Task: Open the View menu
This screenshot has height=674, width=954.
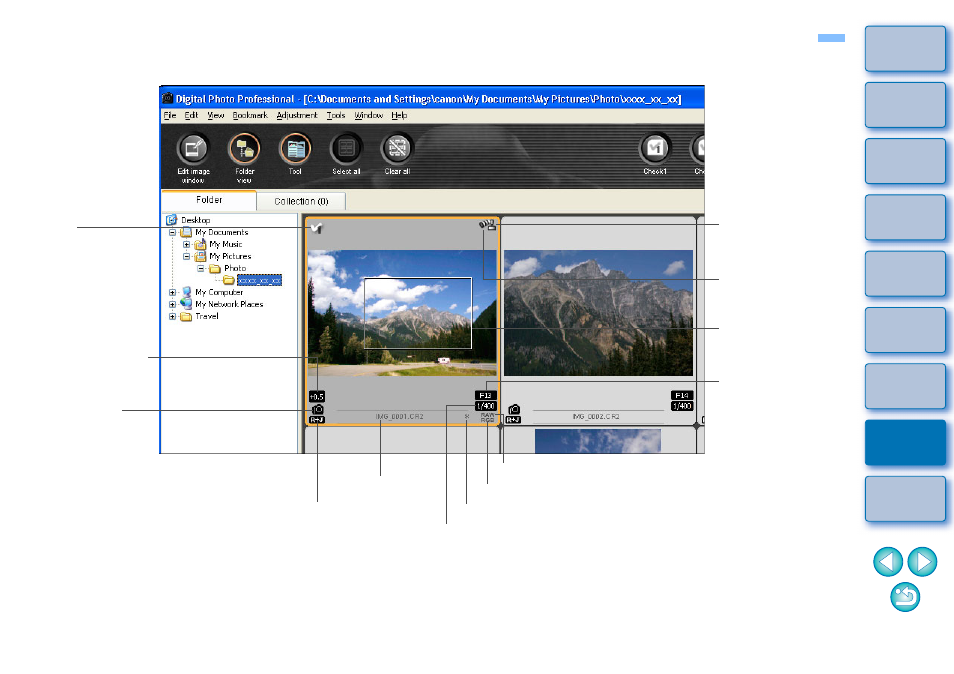Action: [215, 115]
